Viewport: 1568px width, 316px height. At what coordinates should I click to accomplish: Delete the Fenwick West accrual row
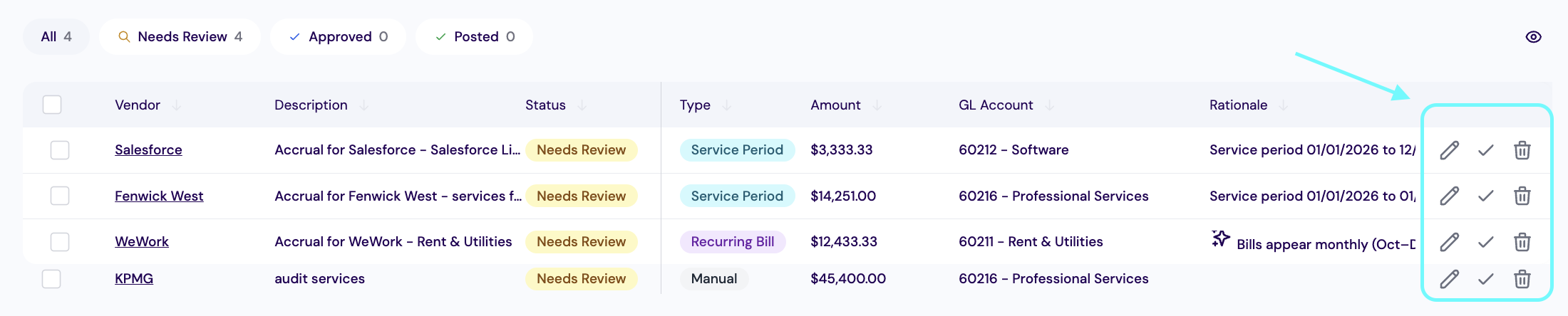[1522, 196]
